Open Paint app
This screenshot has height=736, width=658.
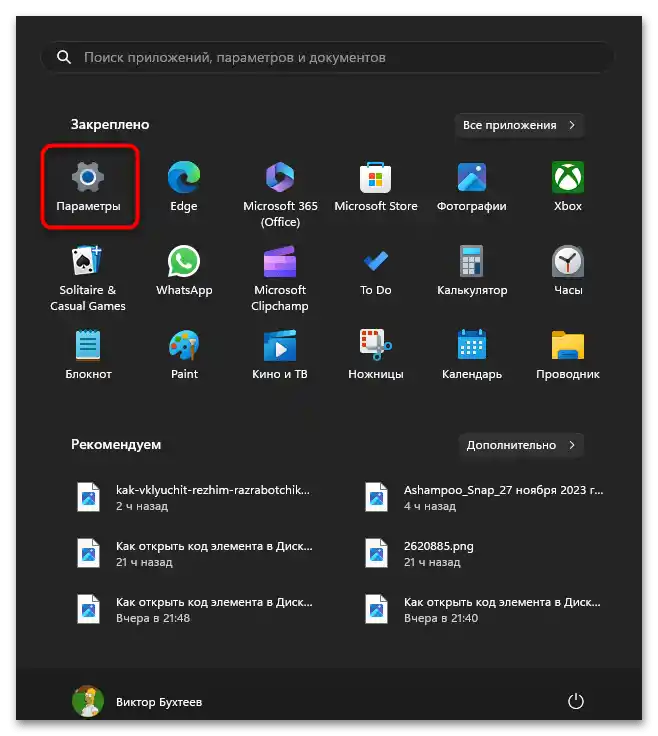click(184, 354)
